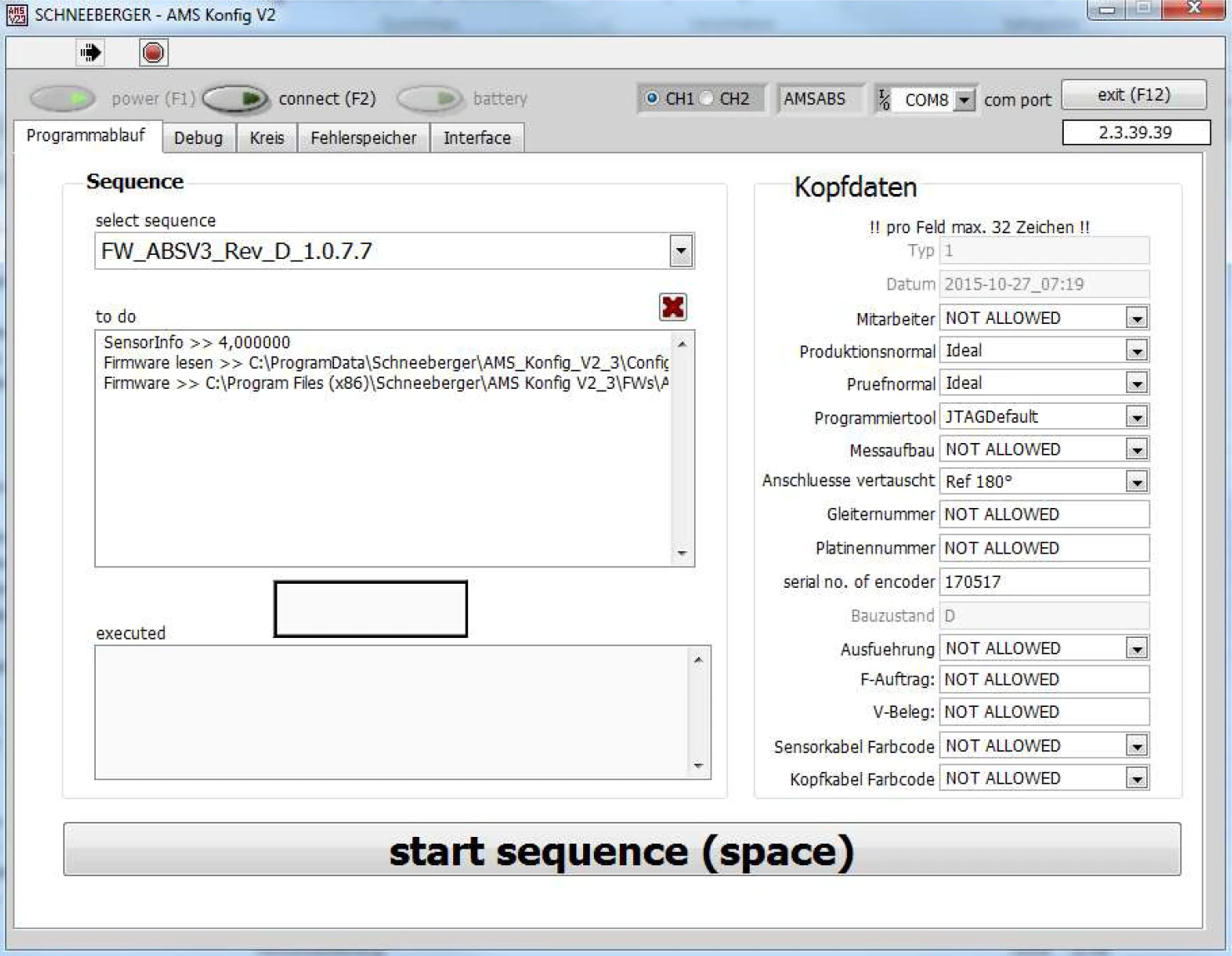1232x956 pixels.
Task: Open the select sequence dropdown
Action: click(x=681, y=251)
